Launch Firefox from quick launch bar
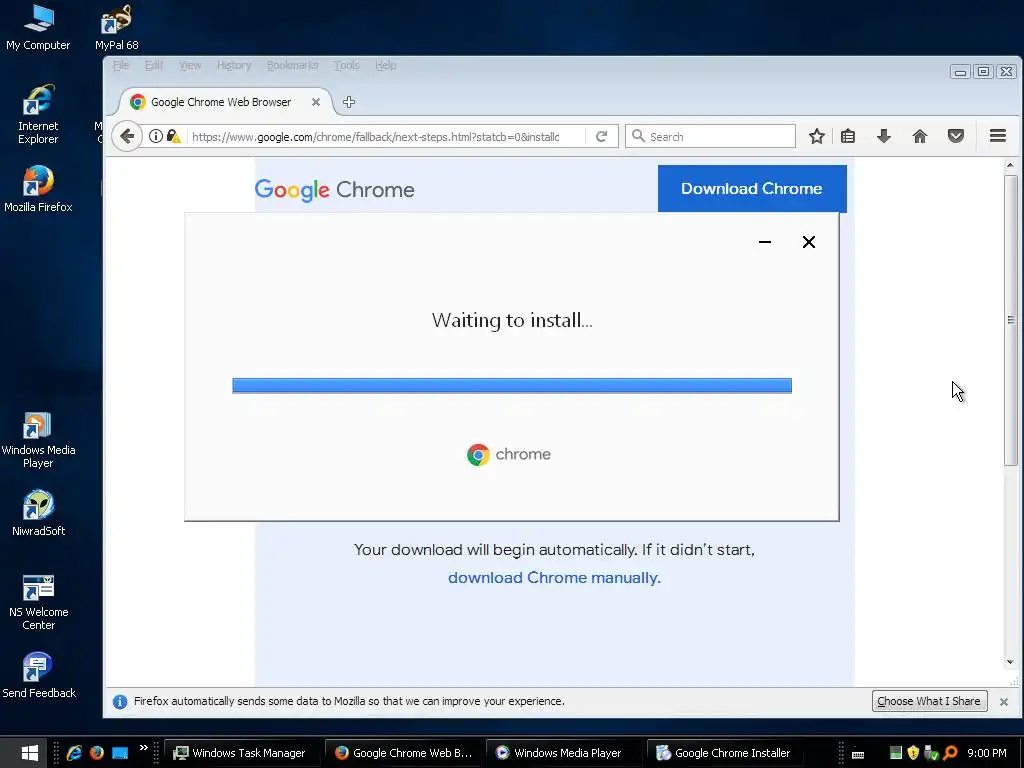This screenshot has width=1024, height=768. (97, 752)
